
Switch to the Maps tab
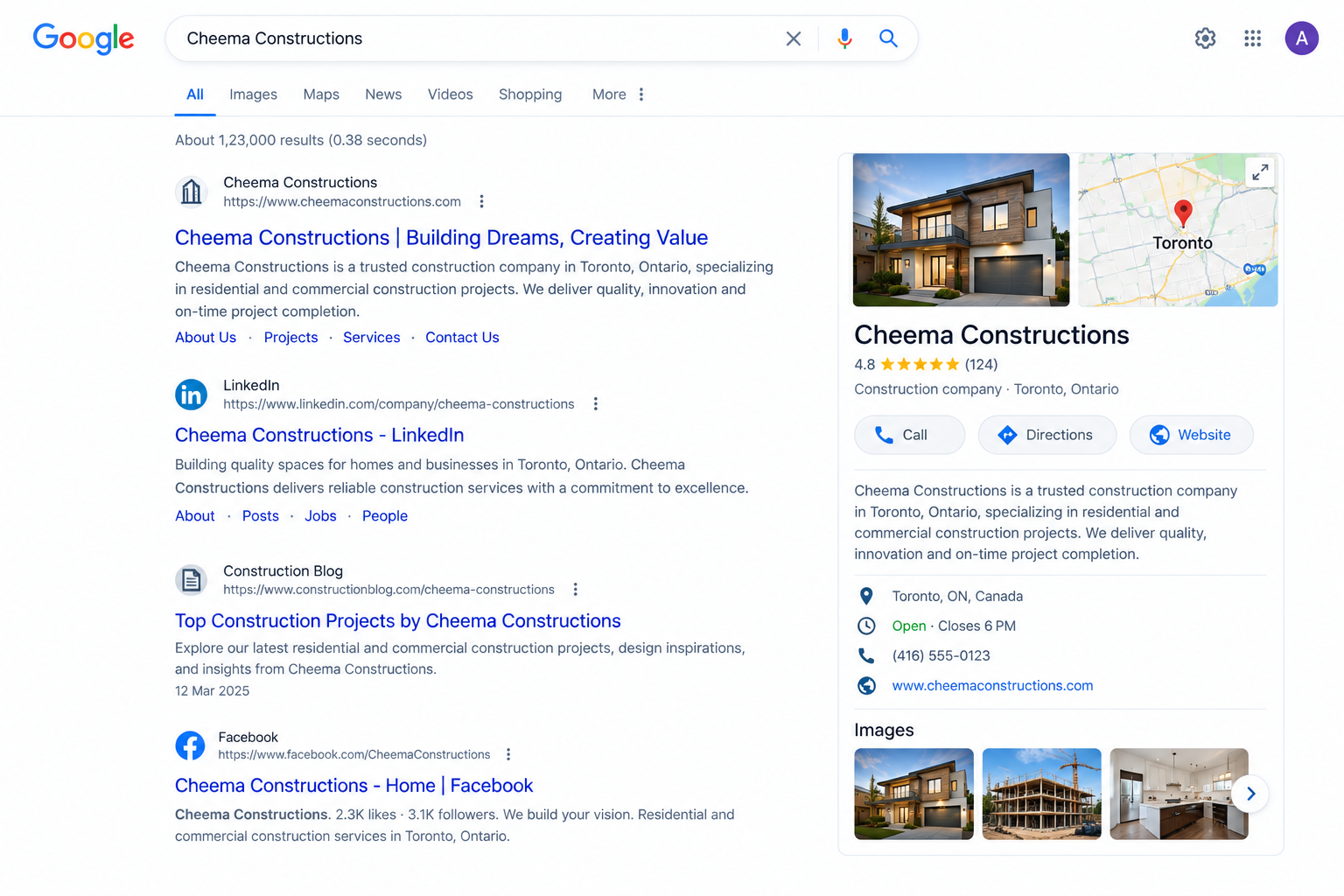click(x=321, y=94)
